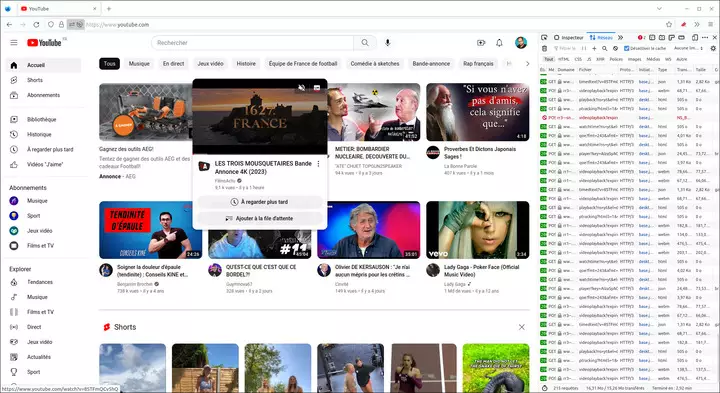Open request blocking icon in devtools
720x393 pixels.
tap(615, 48)
